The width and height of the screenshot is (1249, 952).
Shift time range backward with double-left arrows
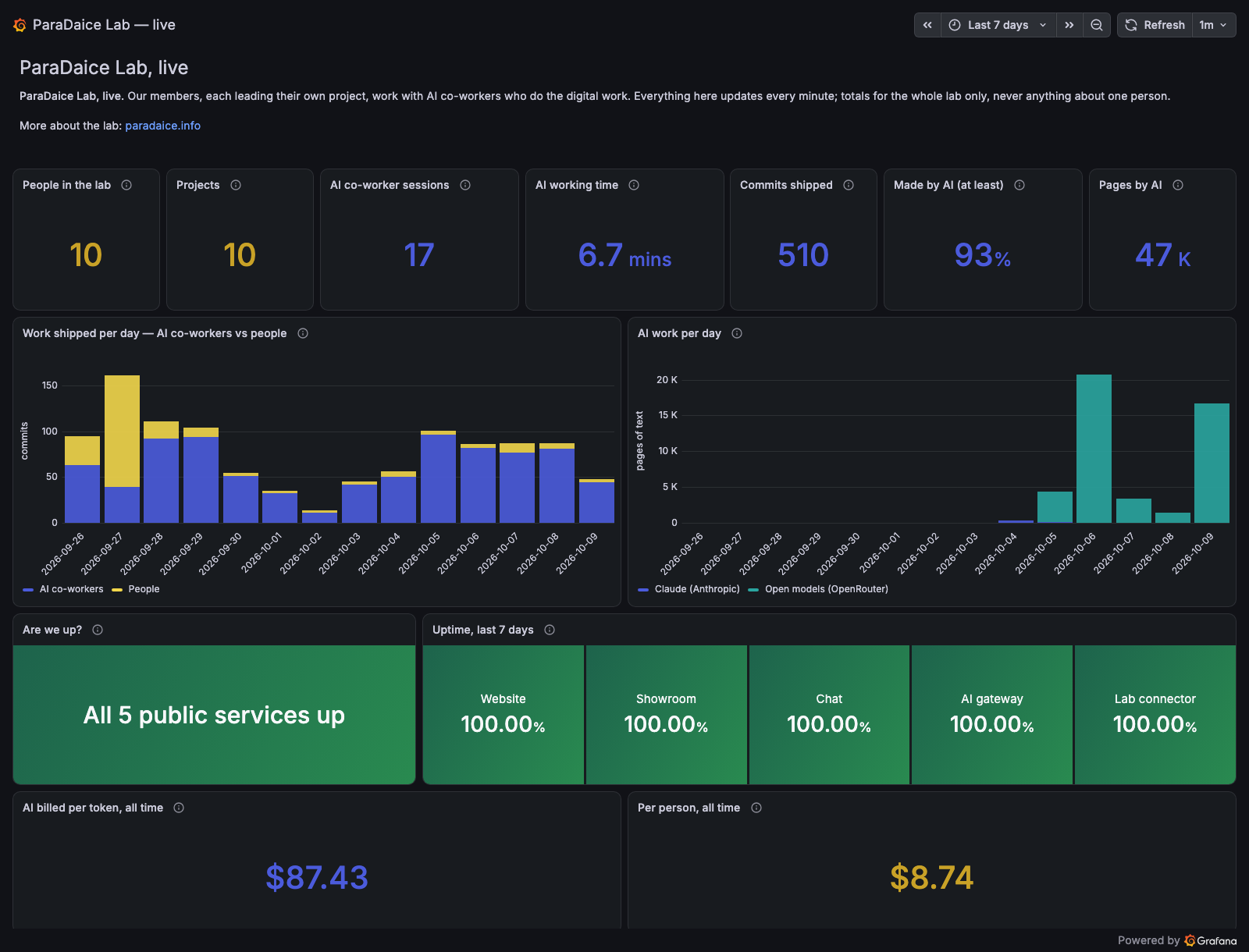pyautogui.click(x=927, y=25)
